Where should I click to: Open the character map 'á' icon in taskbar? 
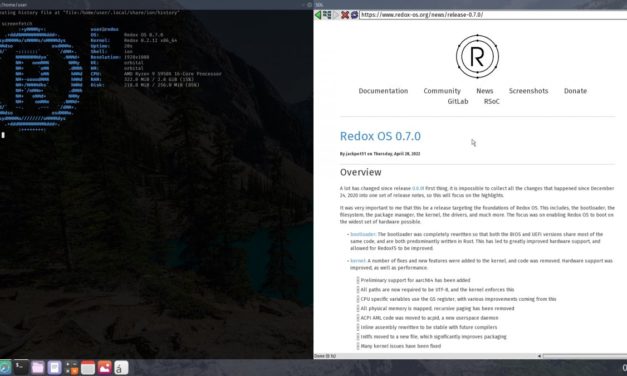(121, 367)
